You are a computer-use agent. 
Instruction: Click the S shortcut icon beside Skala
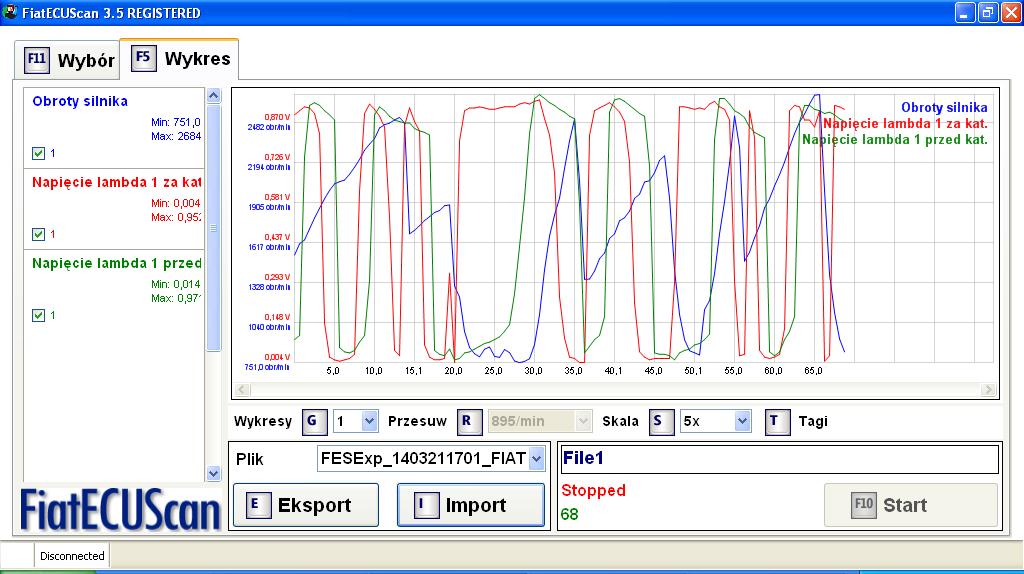point(661,421)
